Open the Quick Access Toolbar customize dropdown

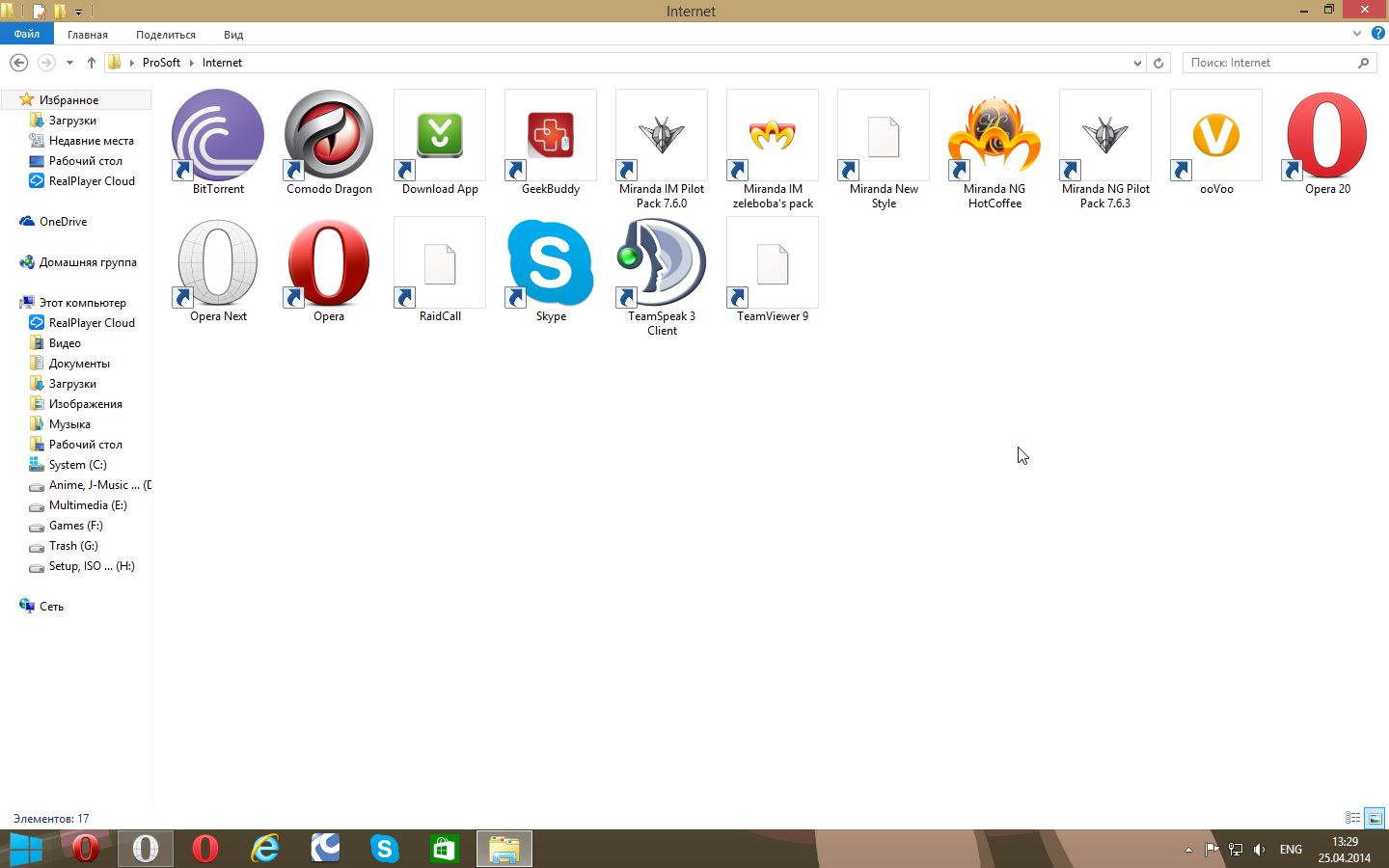coord(78,12)
